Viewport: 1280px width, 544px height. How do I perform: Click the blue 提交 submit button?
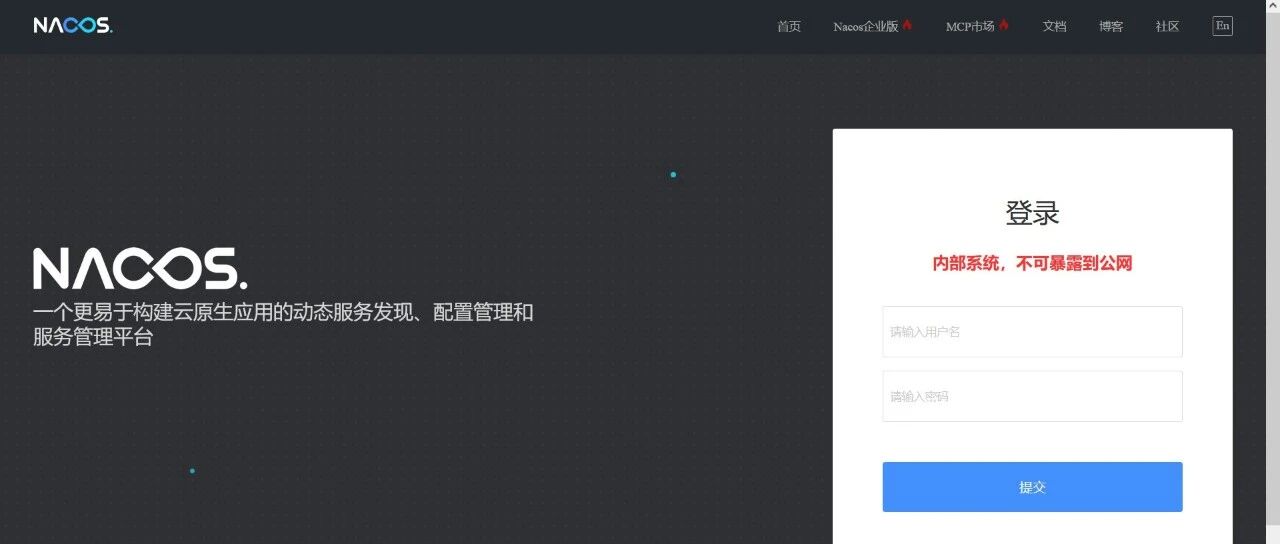pos(1032,487)
